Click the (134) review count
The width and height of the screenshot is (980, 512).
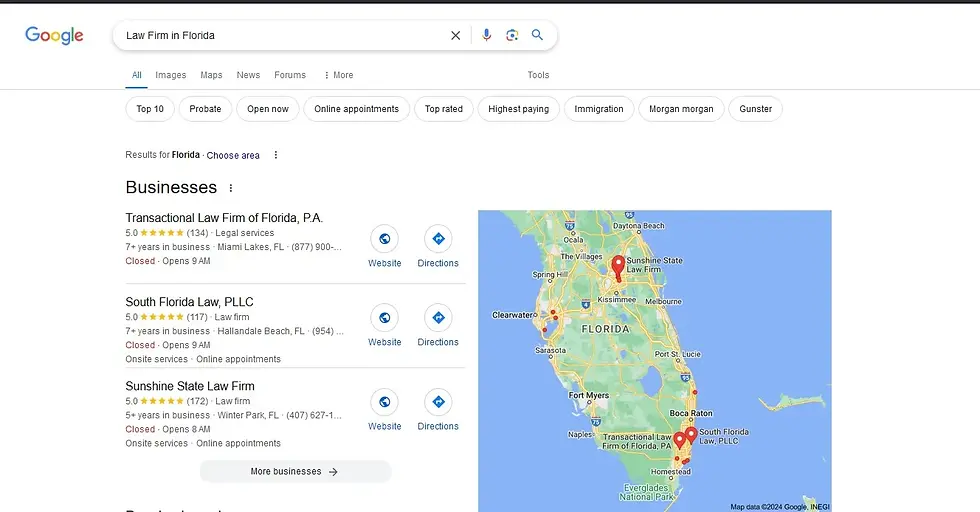[x=198, y=233]
